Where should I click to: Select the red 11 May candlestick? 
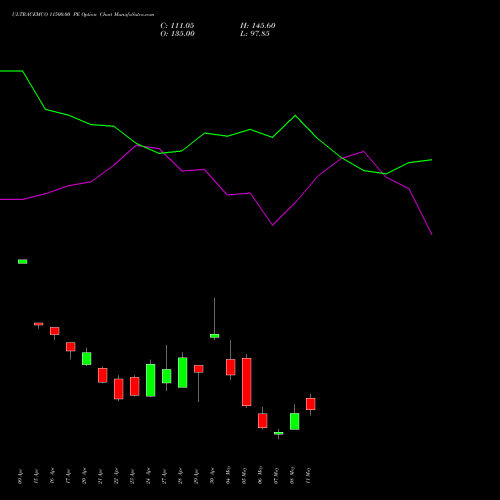click(x=311, y=404)
